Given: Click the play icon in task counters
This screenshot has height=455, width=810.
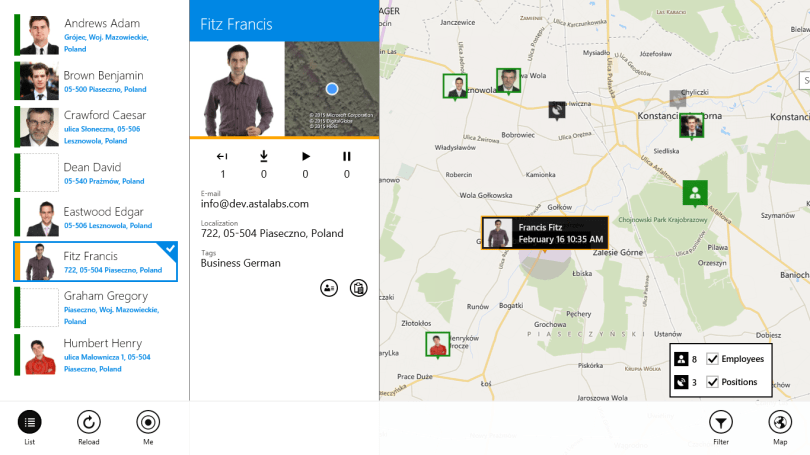Looking at the screenshot, I should point(305,156).
